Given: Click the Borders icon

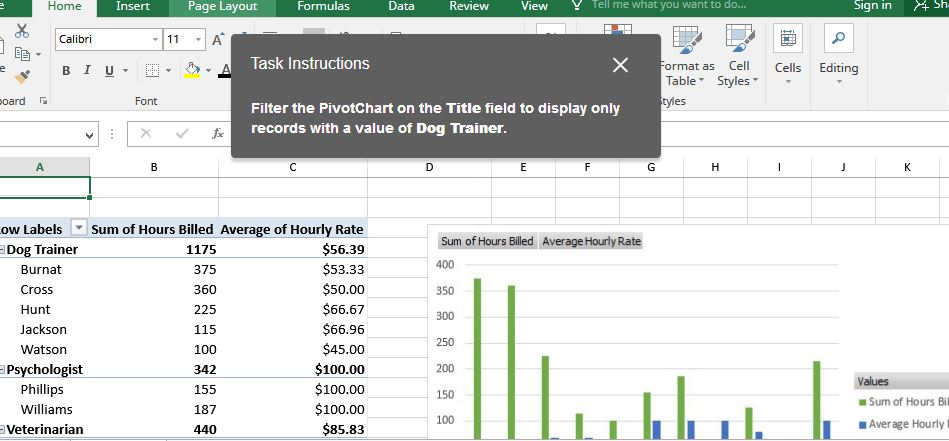Looking at the screenshot, I should click(153, 71).
